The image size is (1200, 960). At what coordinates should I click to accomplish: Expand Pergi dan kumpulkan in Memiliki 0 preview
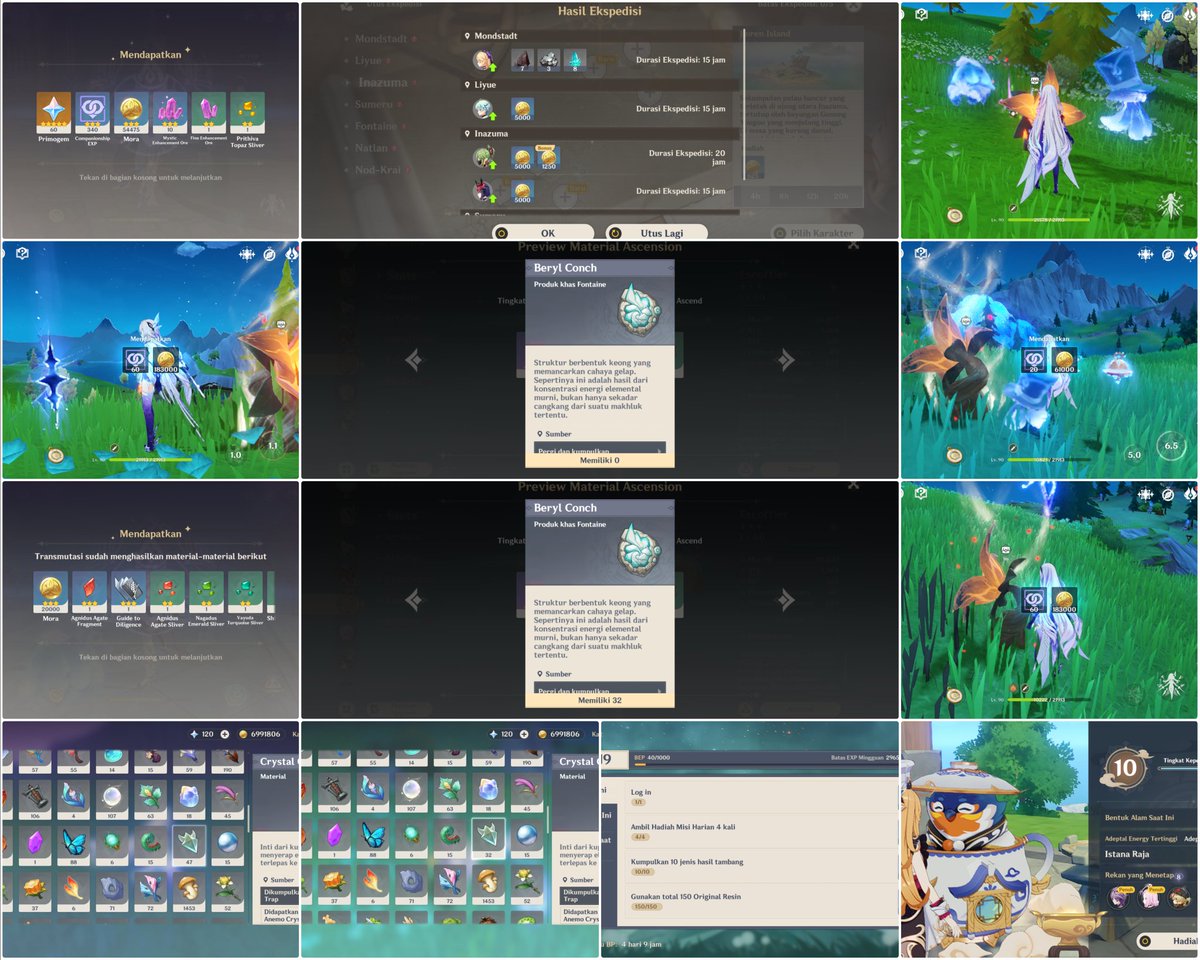(600, 448)
